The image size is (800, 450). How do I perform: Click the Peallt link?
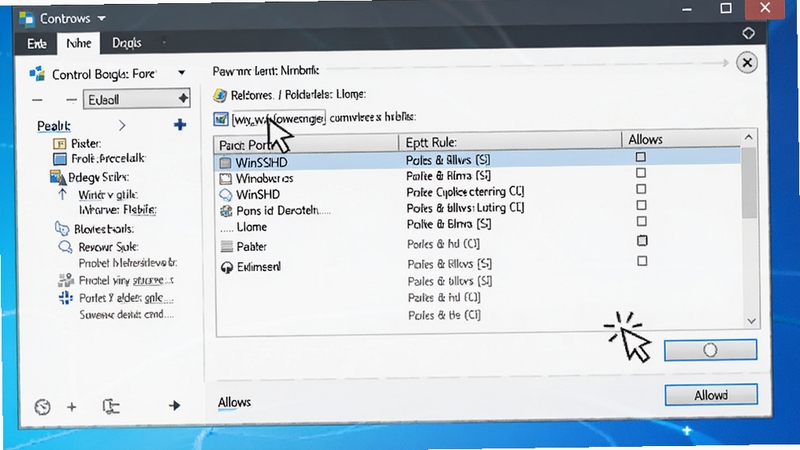pos(54,126)
